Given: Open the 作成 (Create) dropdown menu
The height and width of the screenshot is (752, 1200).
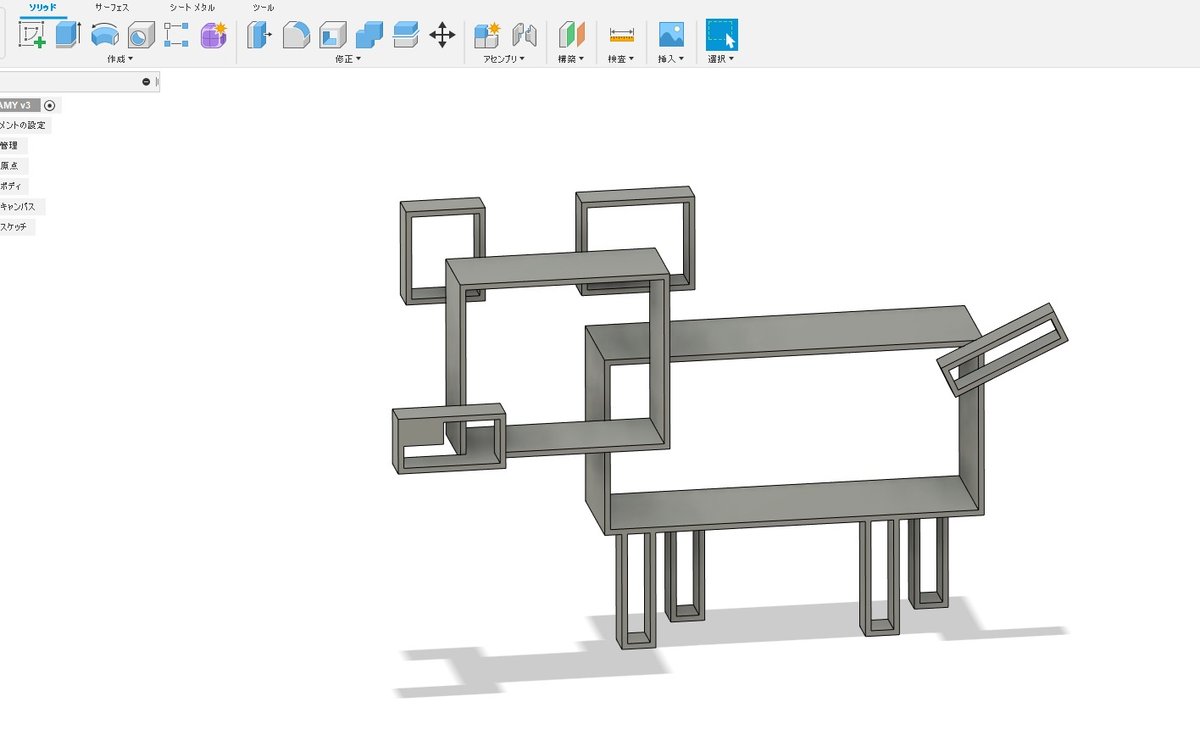Looking at the screenshot, I should point(120,59).
